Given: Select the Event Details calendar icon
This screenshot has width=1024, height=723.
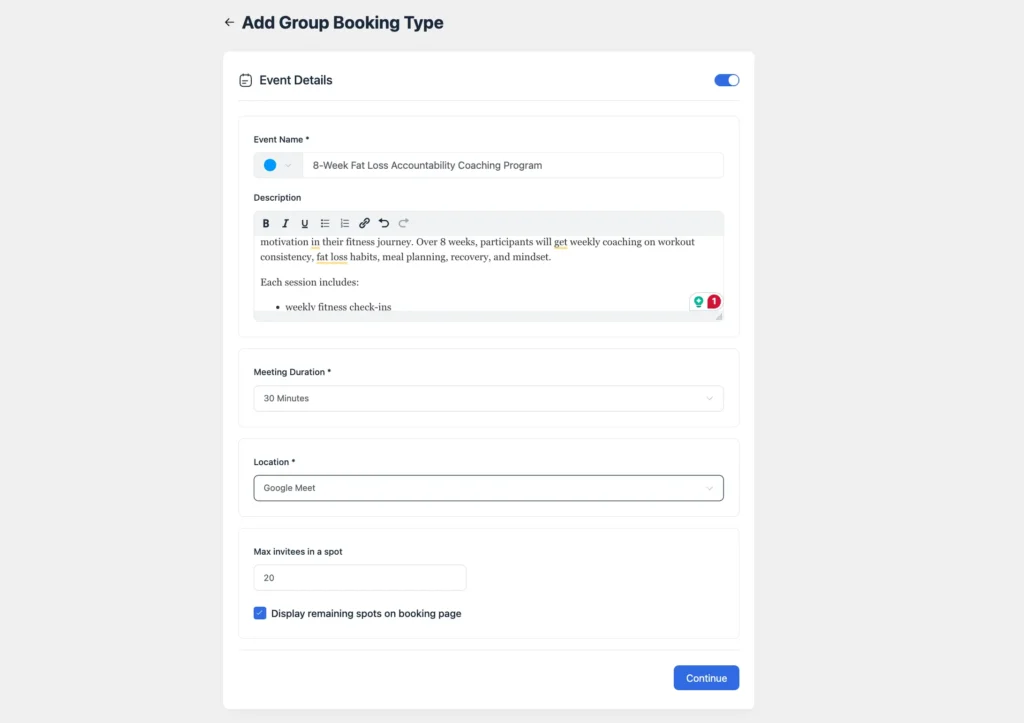Looking at the screenshot, I should (x=245, y=80).
